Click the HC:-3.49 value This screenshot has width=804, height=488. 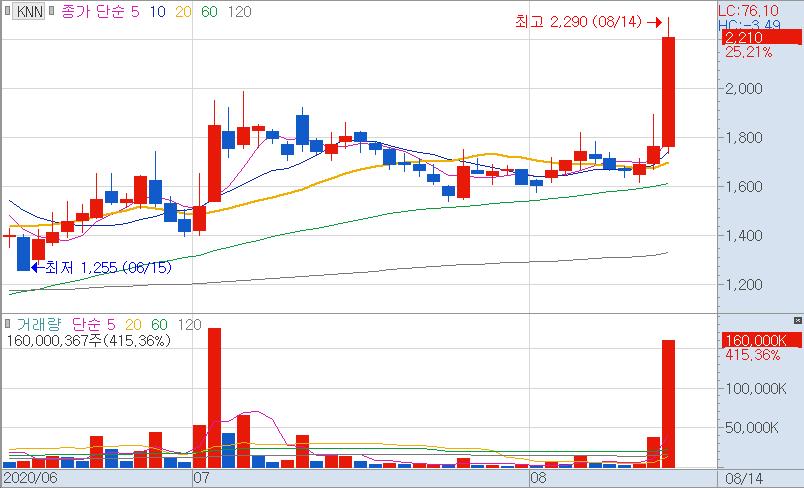coord(749,25)
